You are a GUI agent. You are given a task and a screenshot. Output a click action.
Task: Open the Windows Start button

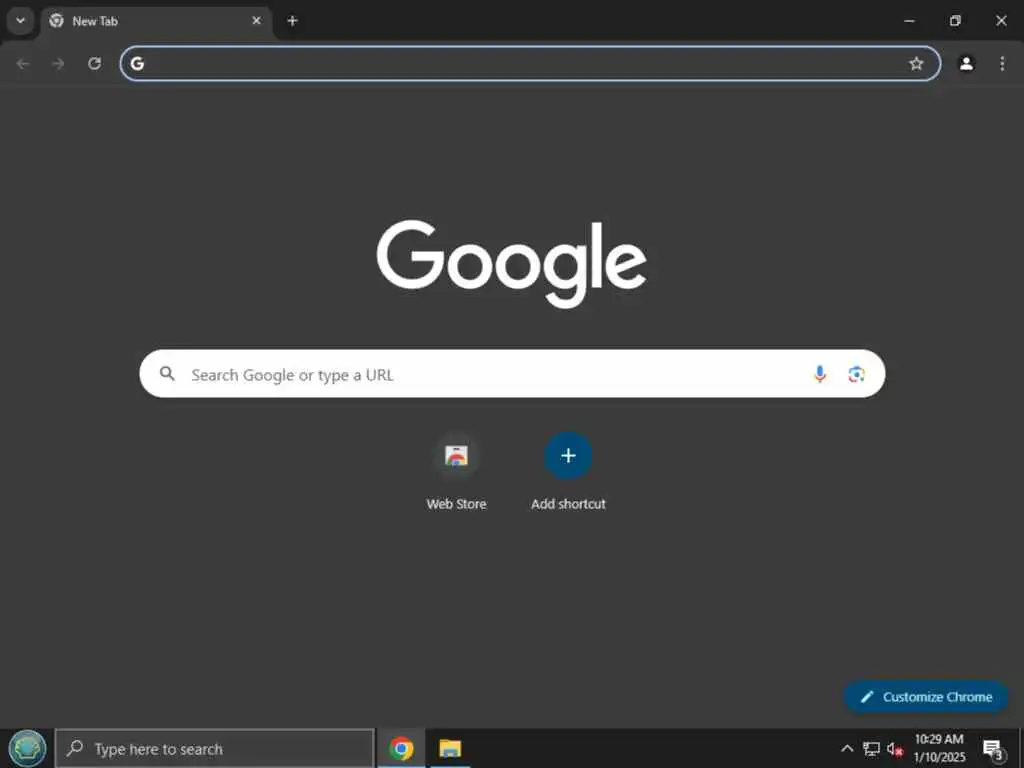[x=27, y=748]
